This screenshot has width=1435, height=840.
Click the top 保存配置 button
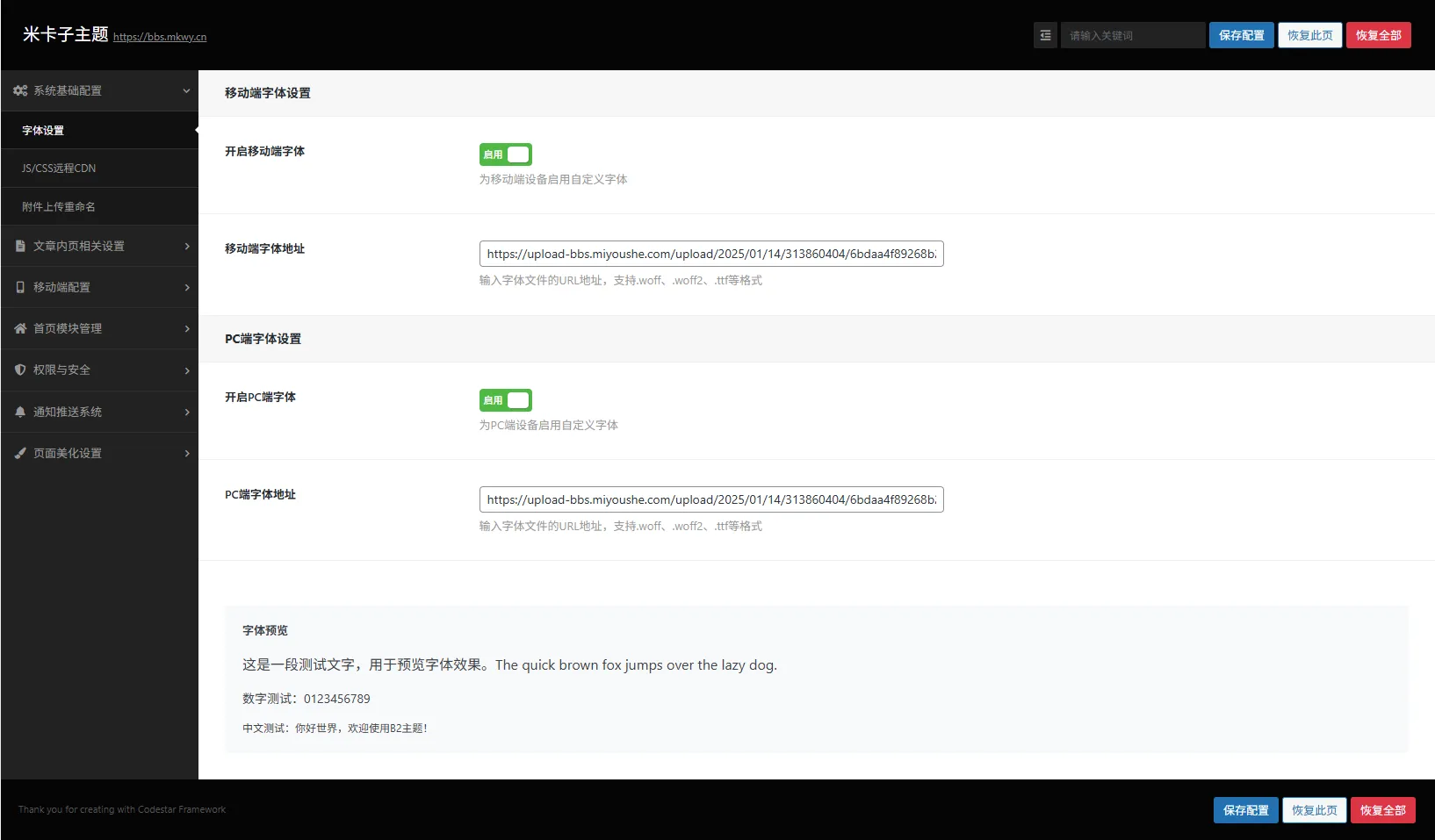1241,35
